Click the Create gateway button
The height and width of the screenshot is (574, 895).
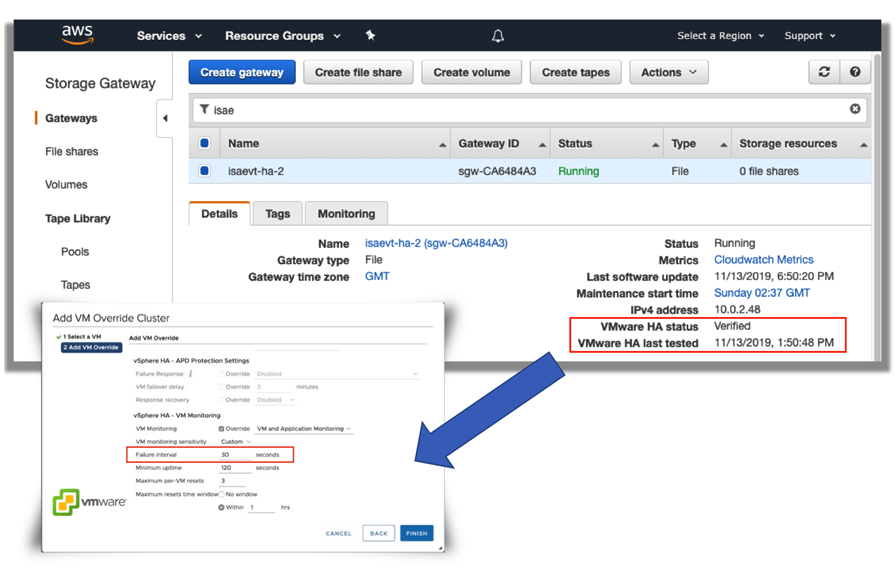coord(242,72)
